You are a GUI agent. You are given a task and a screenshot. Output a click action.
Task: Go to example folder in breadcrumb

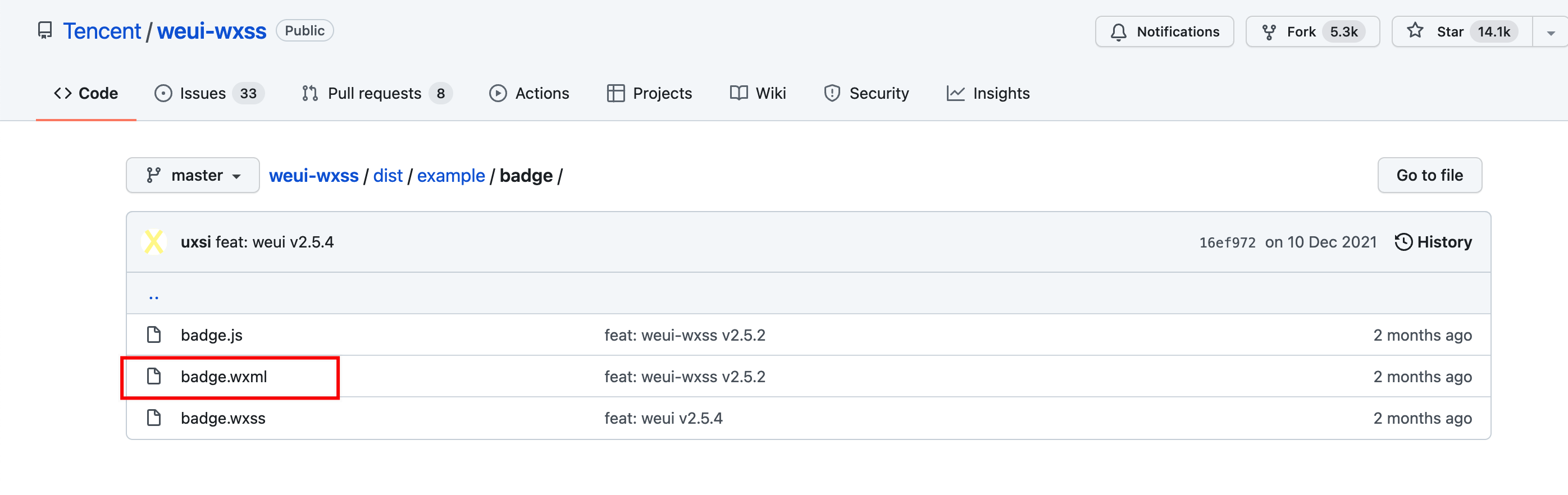[x=450, y=176]
